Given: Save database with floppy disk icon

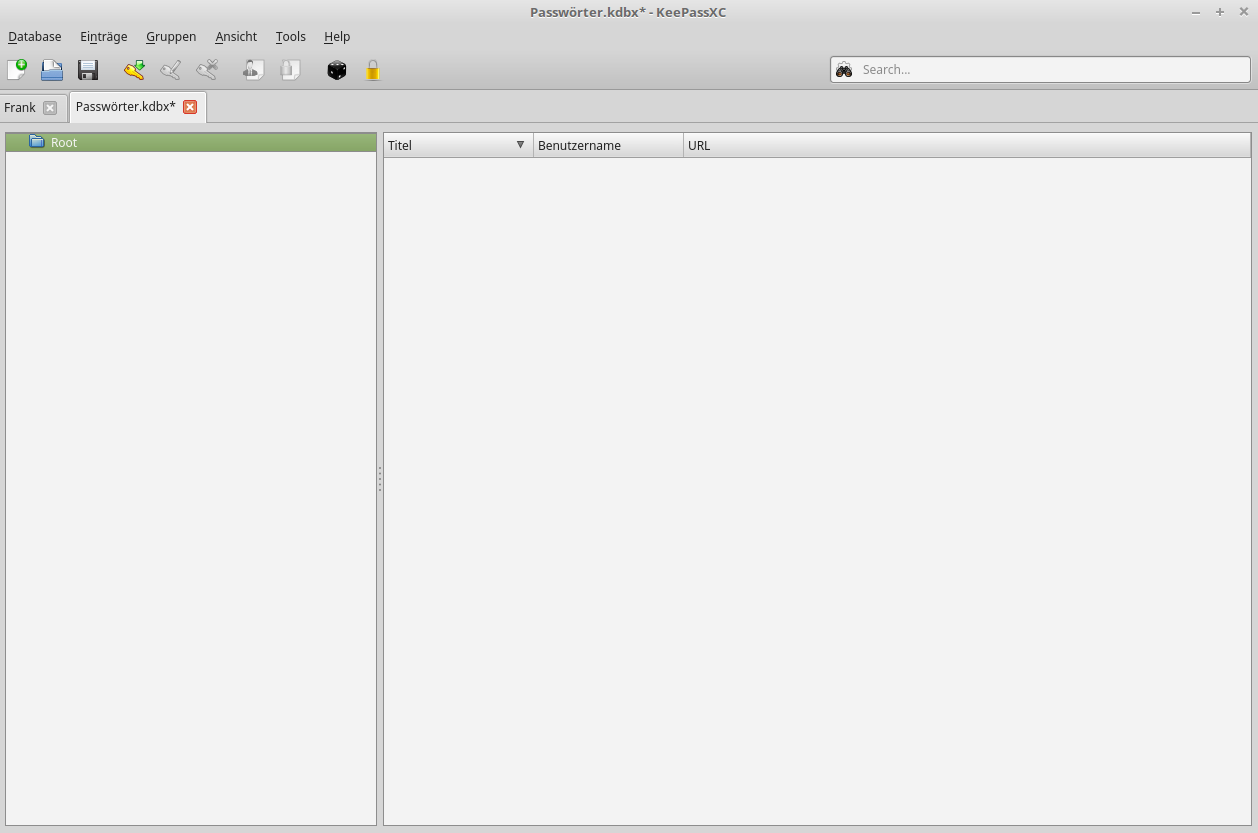Looking at the screenshot, I should point(88,70).
